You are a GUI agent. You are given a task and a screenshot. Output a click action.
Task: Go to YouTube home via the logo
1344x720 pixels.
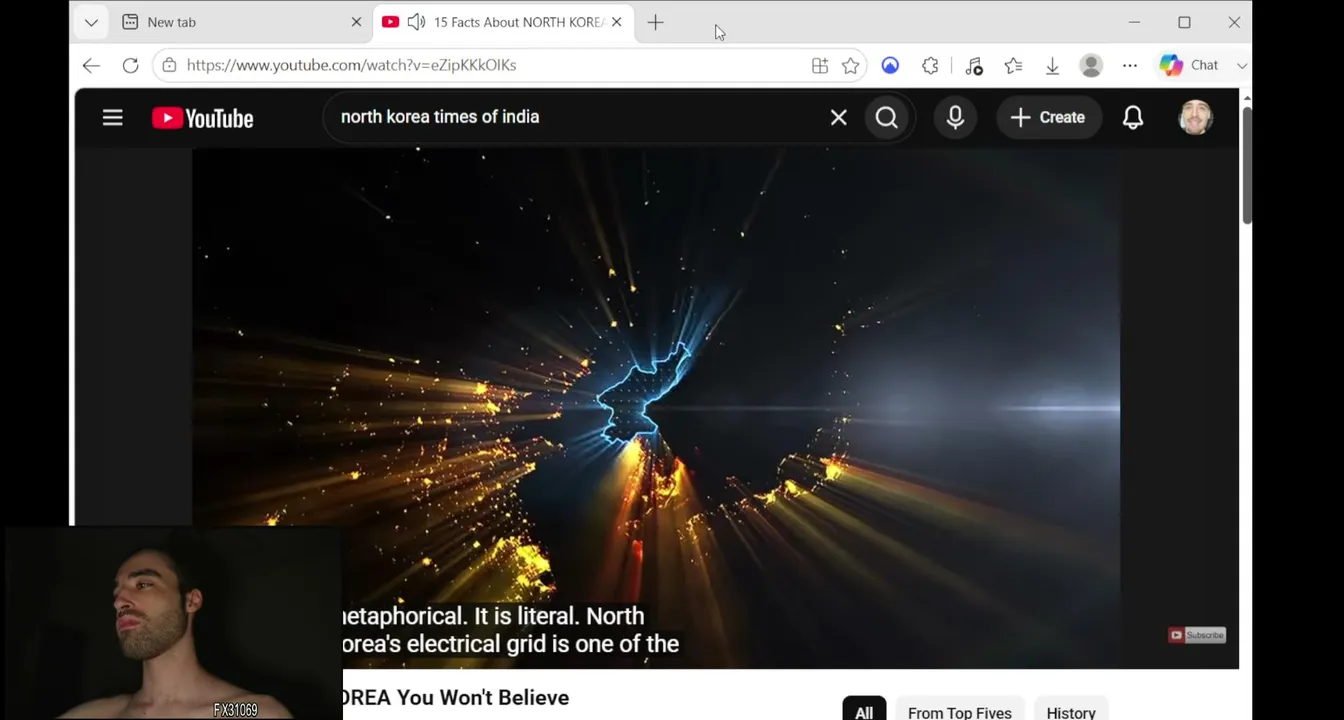(x=203, y=118)
